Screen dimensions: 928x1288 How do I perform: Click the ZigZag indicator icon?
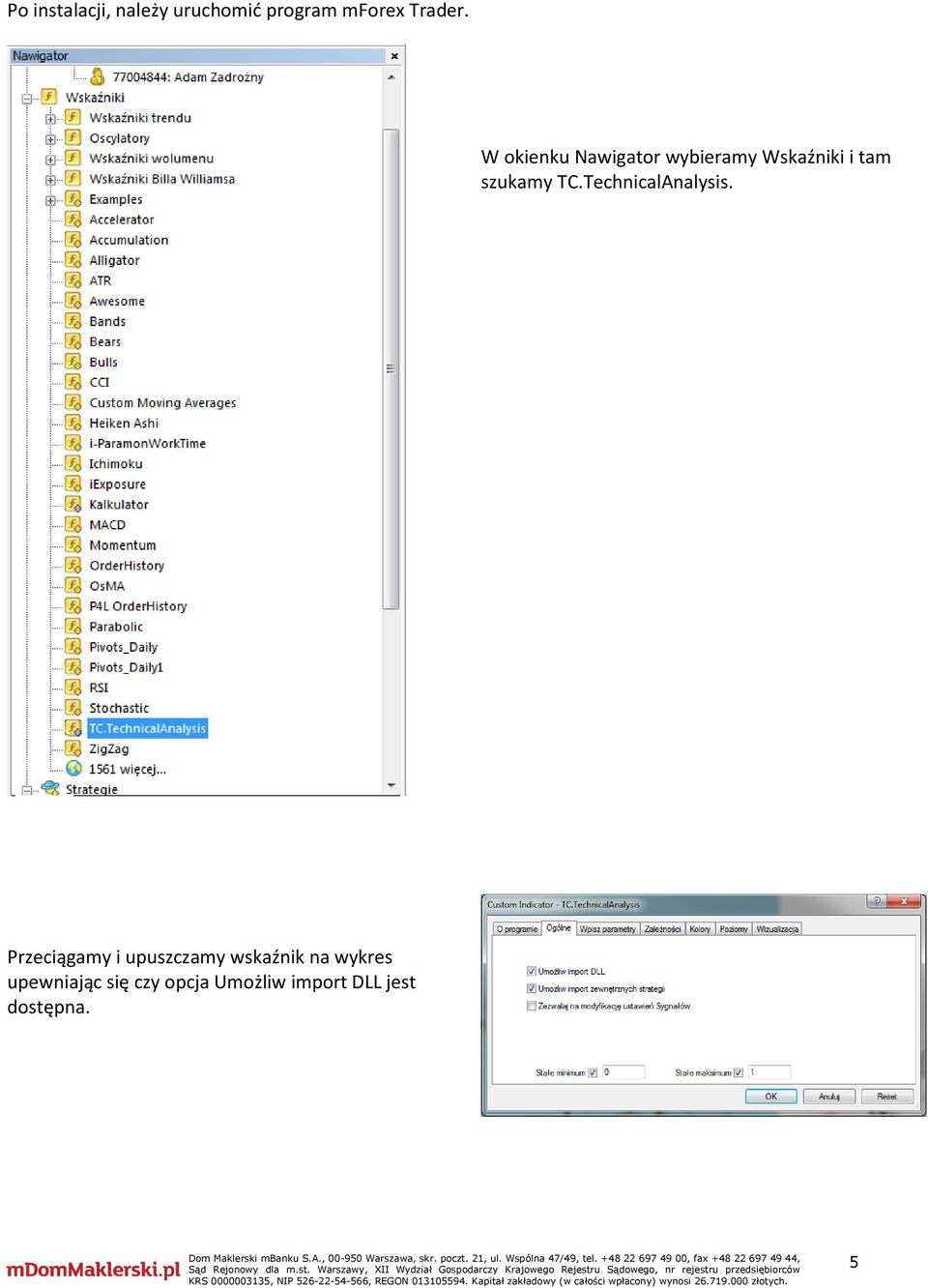[x=73, y=748]
